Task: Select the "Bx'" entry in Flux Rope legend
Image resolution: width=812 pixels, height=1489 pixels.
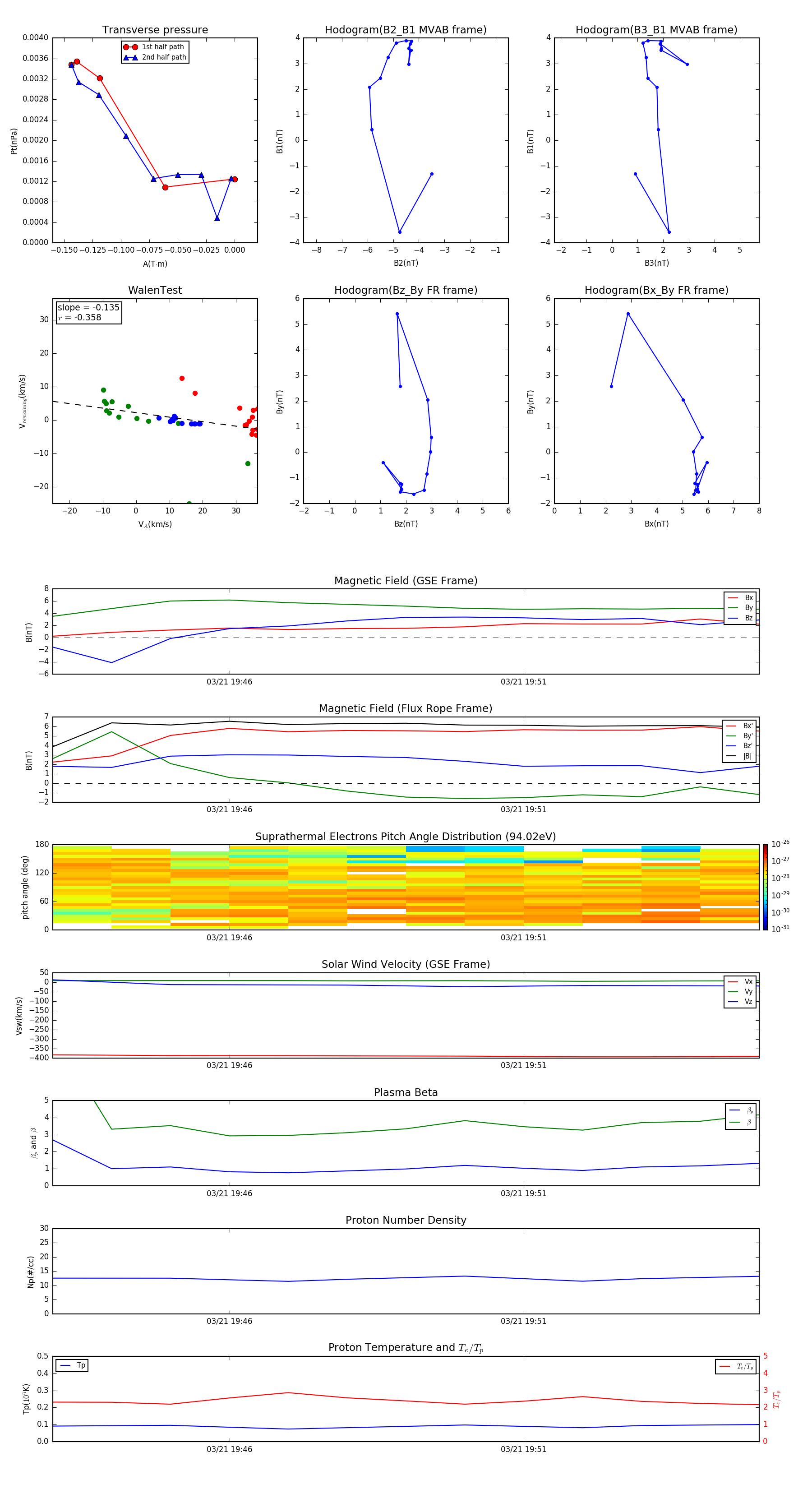Action: pos(739,726)
